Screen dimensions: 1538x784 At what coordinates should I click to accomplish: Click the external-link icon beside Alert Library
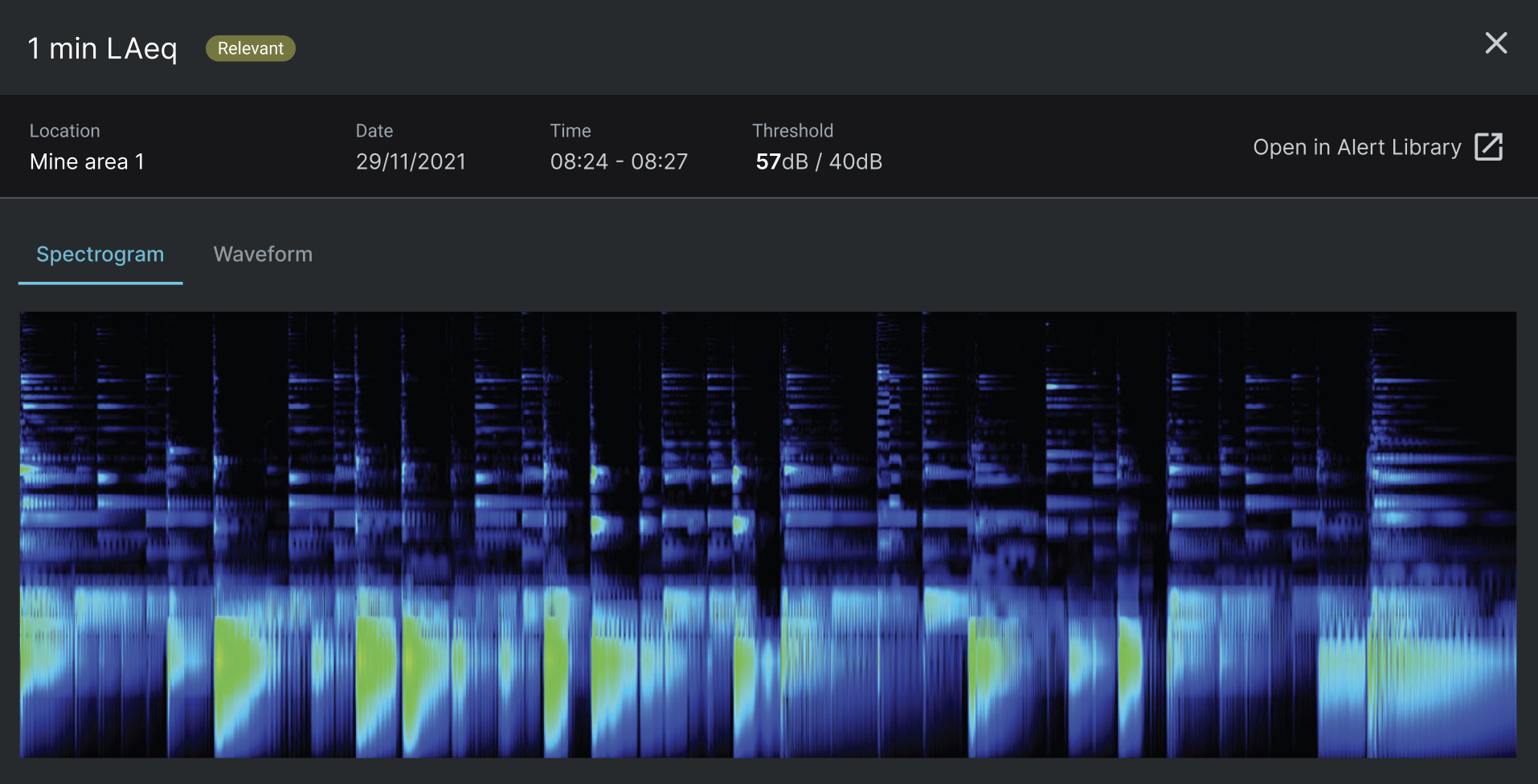pyautogui.click(x=1488, y=147)
